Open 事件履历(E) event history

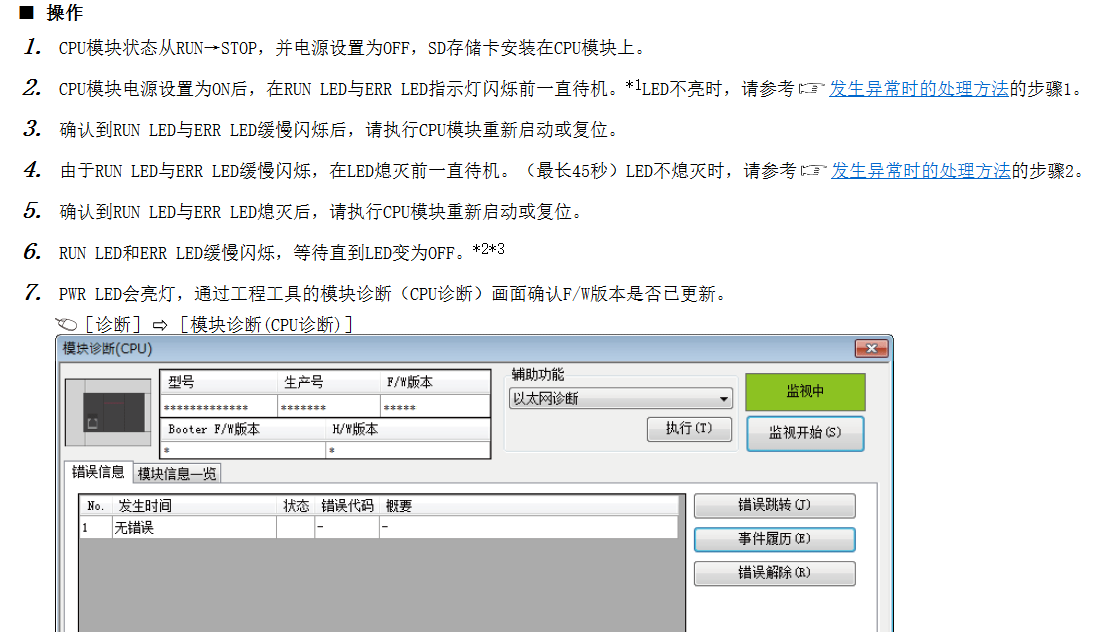coord(774,539)
